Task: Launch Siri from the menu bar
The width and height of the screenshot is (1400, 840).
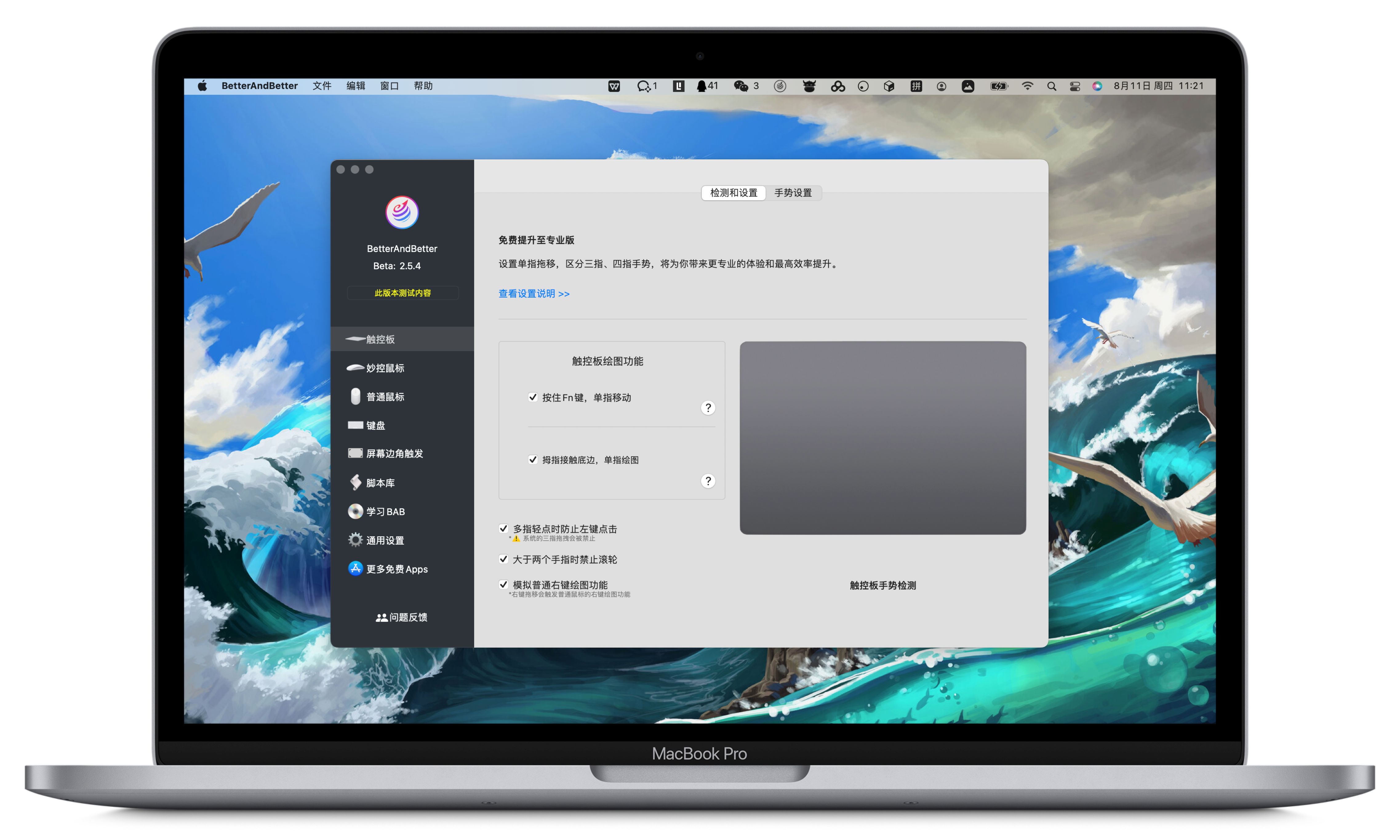Action: coord(1097,86)
